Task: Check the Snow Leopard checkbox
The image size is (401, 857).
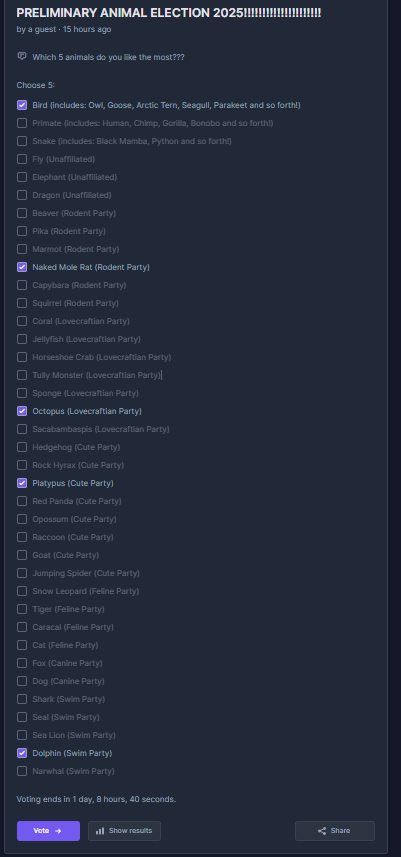Action: 22,591
